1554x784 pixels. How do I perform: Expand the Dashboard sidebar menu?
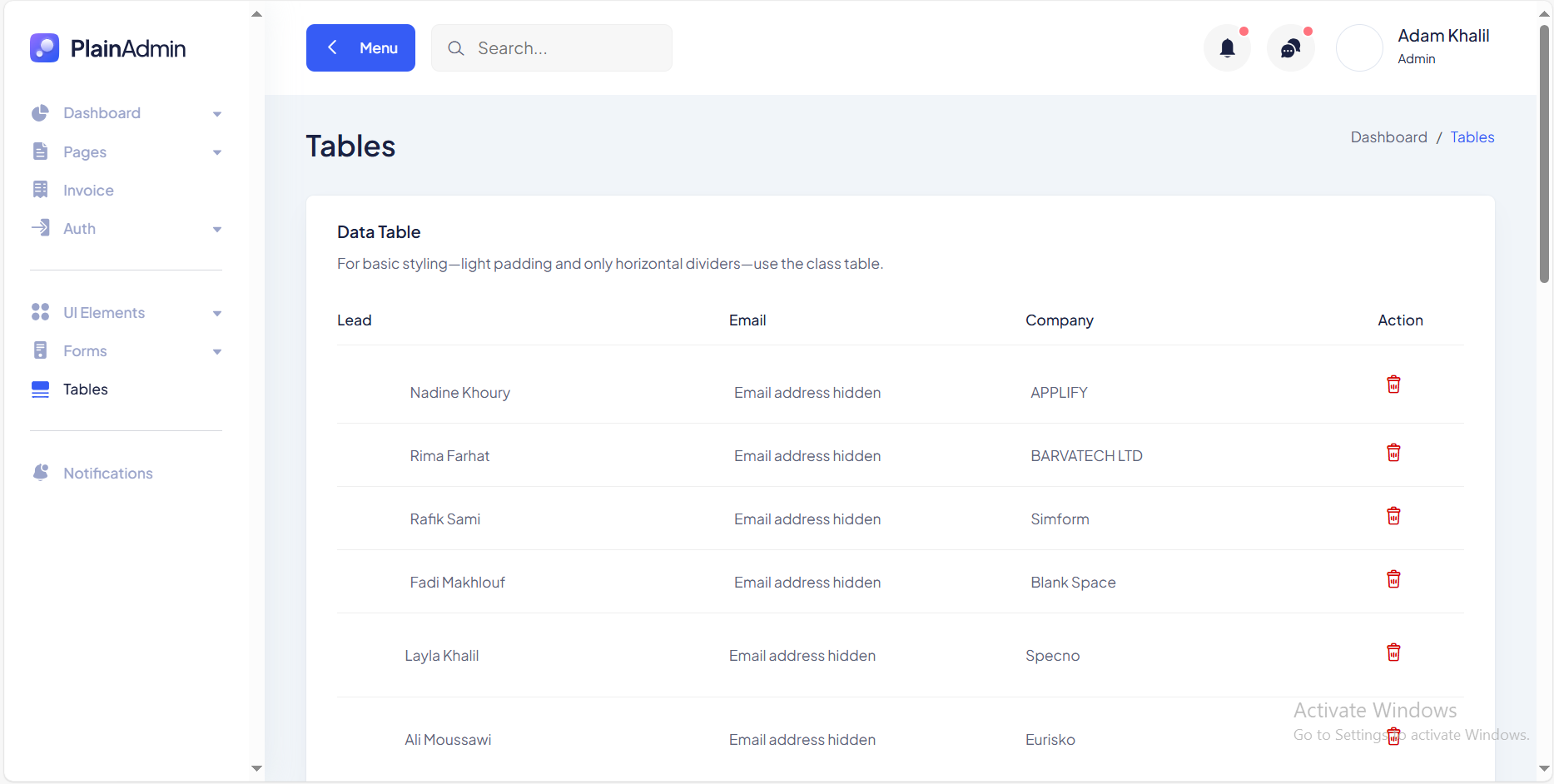click(x=125, y=113)
